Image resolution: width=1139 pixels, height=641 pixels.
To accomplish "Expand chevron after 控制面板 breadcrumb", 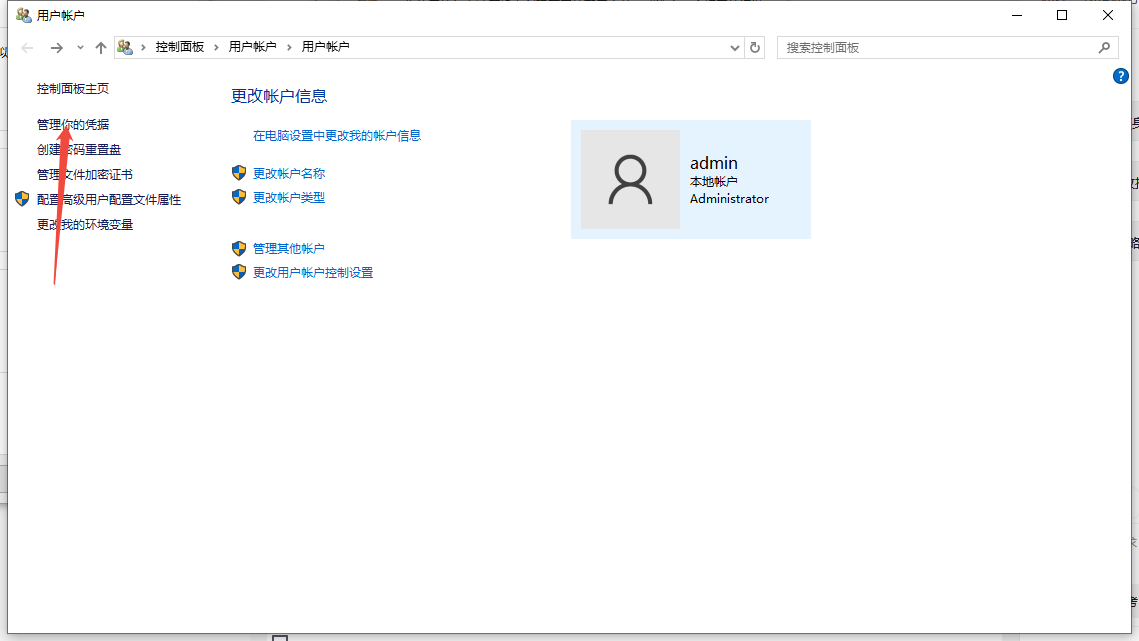I will click(x=216, y=47).
